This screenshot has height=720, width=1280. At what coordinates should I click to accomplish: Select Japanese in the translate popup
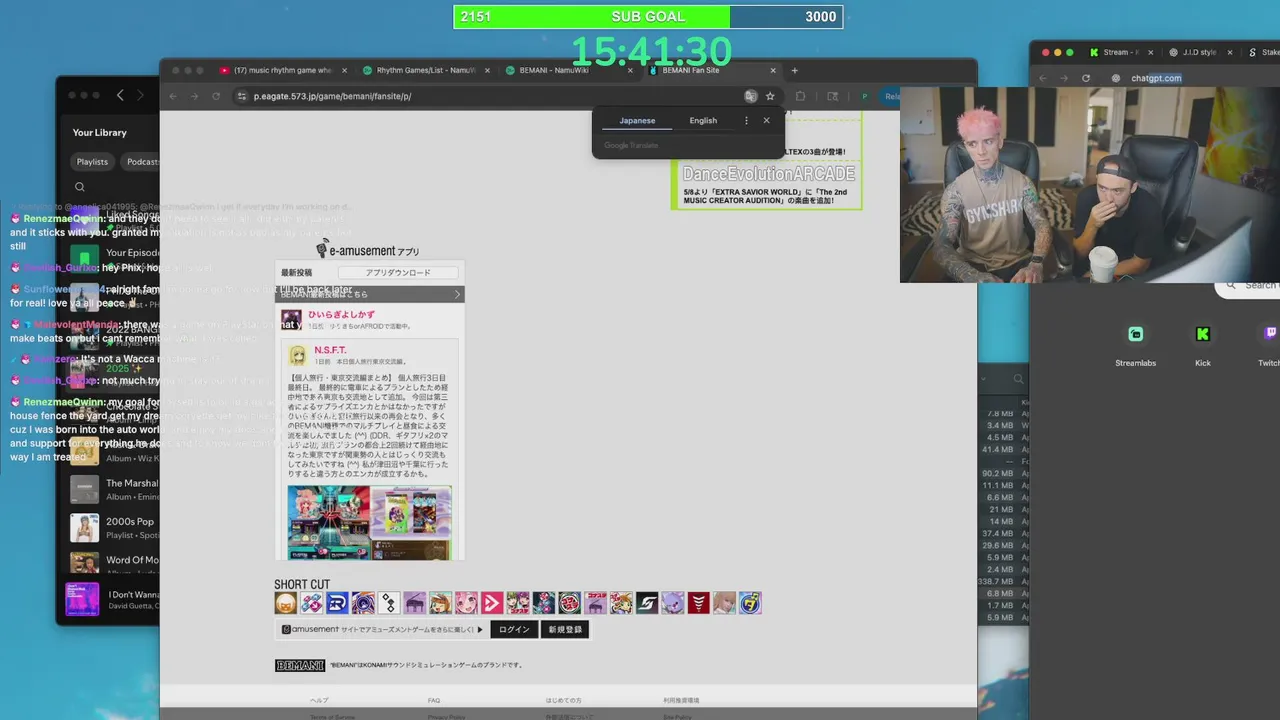click(637, 120)
